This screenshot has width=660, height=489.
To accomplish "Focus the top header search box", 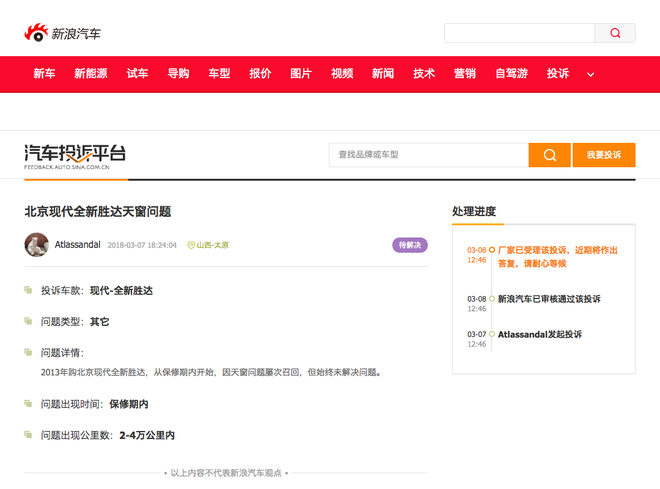I will tap(519, 33).
